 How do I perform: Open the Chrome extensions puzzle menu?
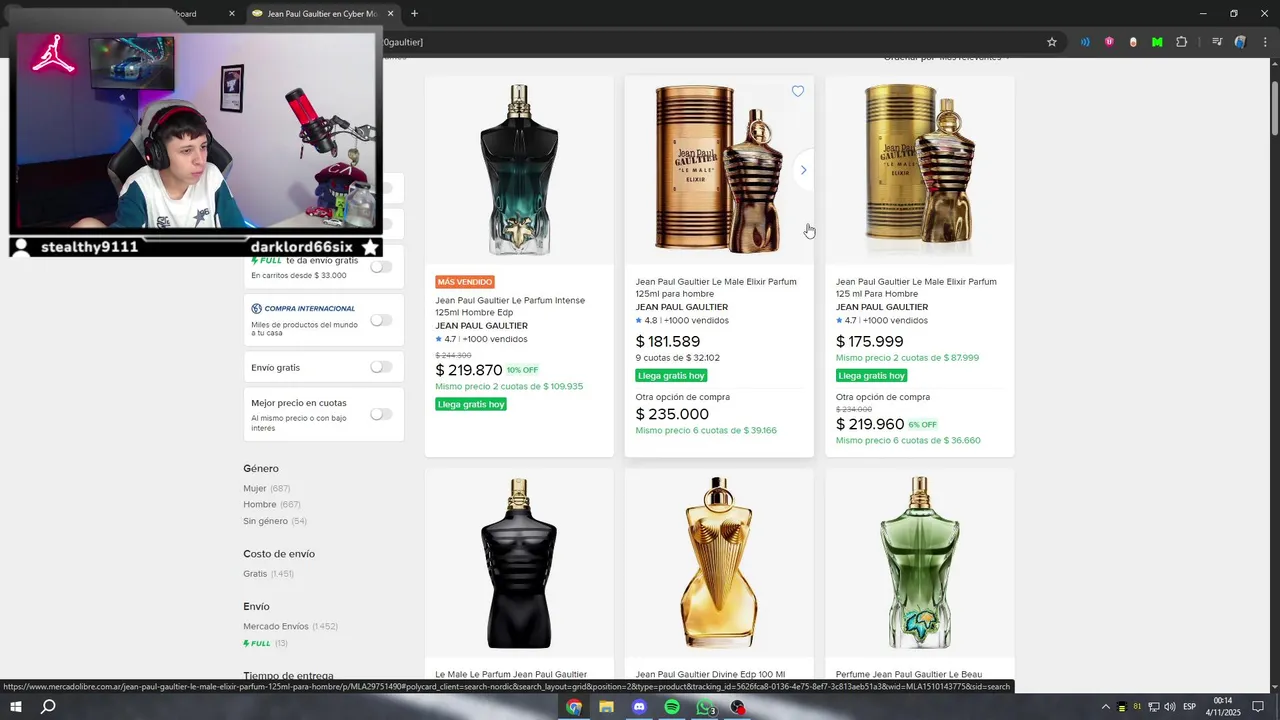pyautogui.click(x=1181, y=42)
